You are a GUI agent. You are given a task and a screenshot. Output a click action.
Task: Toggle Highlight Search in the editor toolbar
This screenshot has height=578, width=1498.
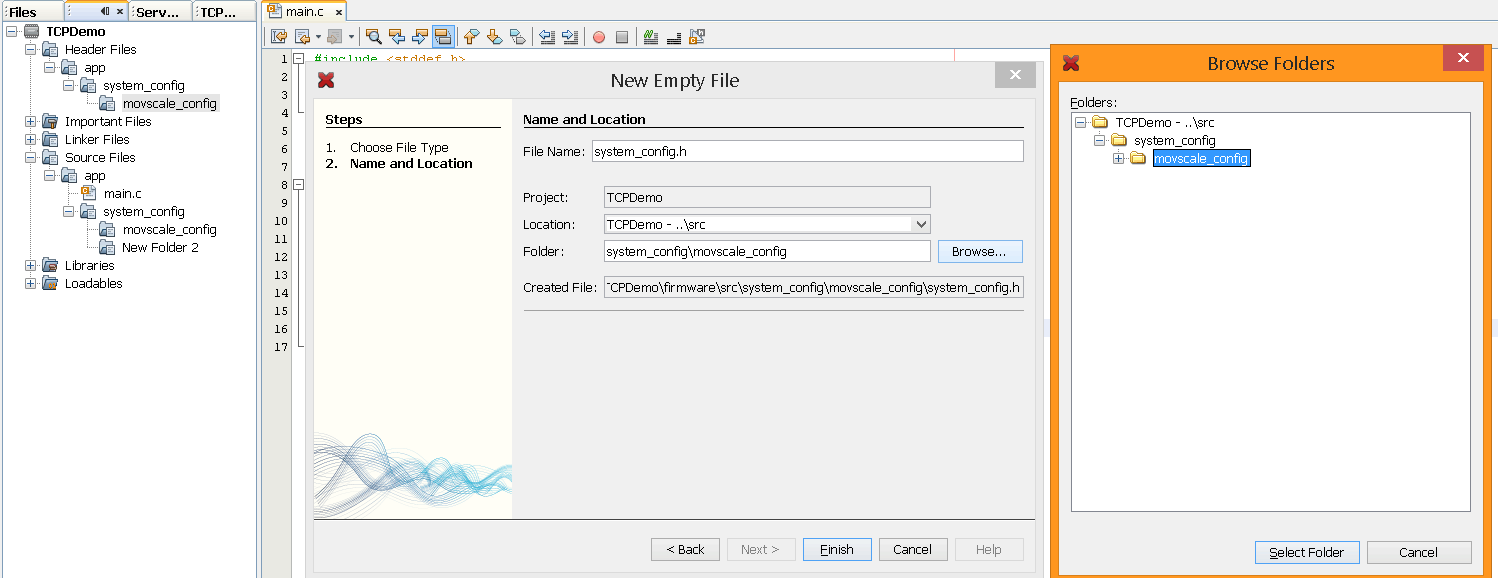coord(443,37)
